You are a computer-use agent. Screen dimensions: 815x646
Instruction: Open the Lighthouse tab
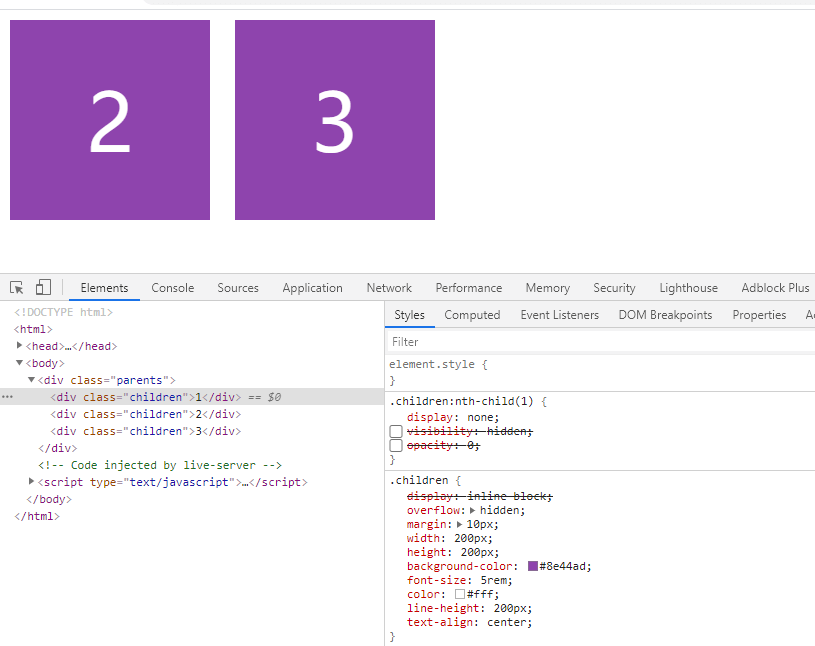689,288
